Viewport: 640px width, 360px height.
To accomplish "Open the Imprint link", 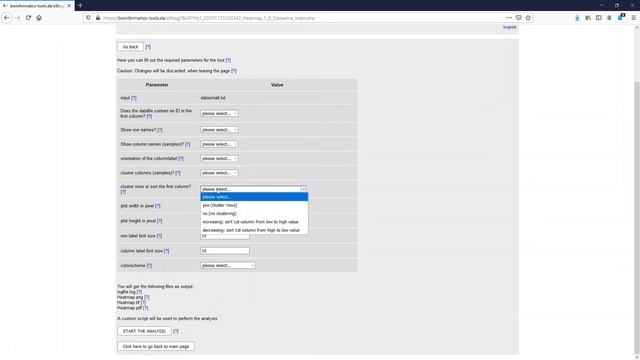I will pyautogui.click(x=509, y=27).
